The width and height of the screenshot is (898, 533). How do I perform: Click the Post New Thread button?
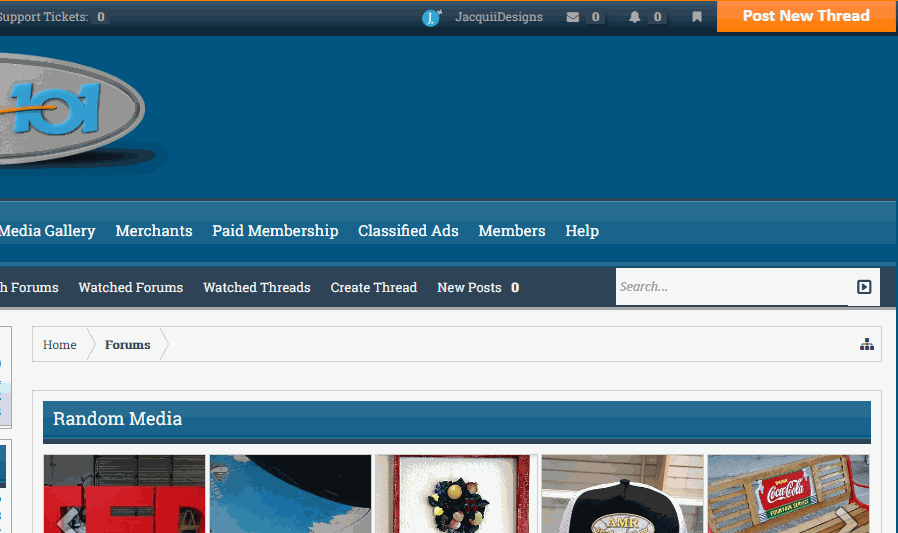click(806, 16)
